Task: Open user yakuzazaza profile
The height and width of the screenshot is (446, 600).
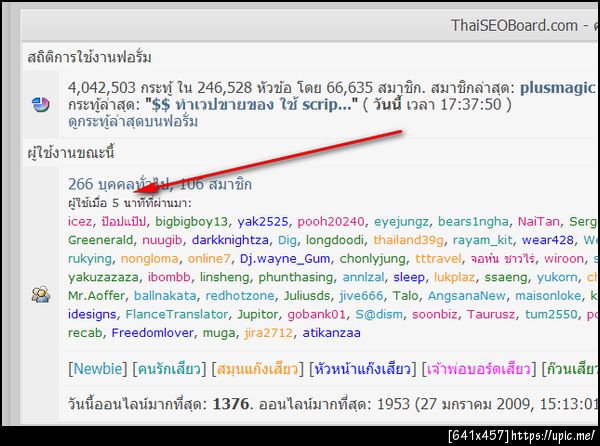Action: [103, 277]
